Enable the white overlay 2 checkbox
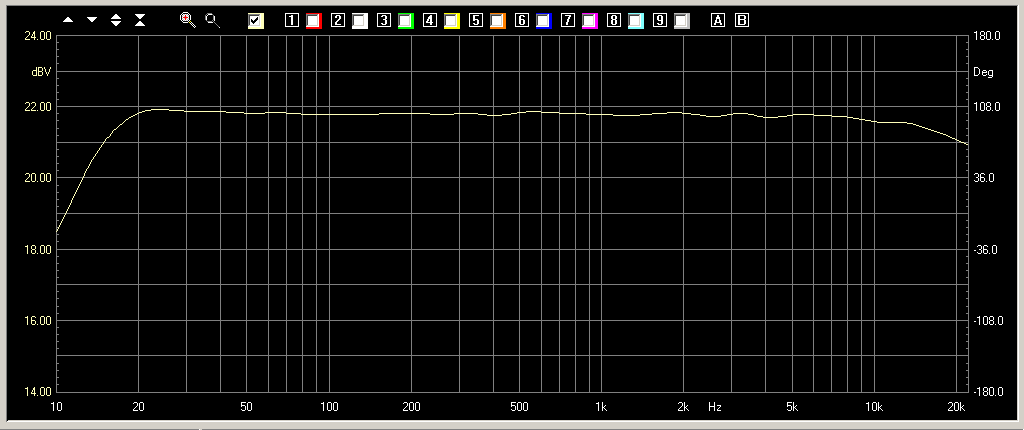Screen dimensions: 1024x430 point(359,21)
